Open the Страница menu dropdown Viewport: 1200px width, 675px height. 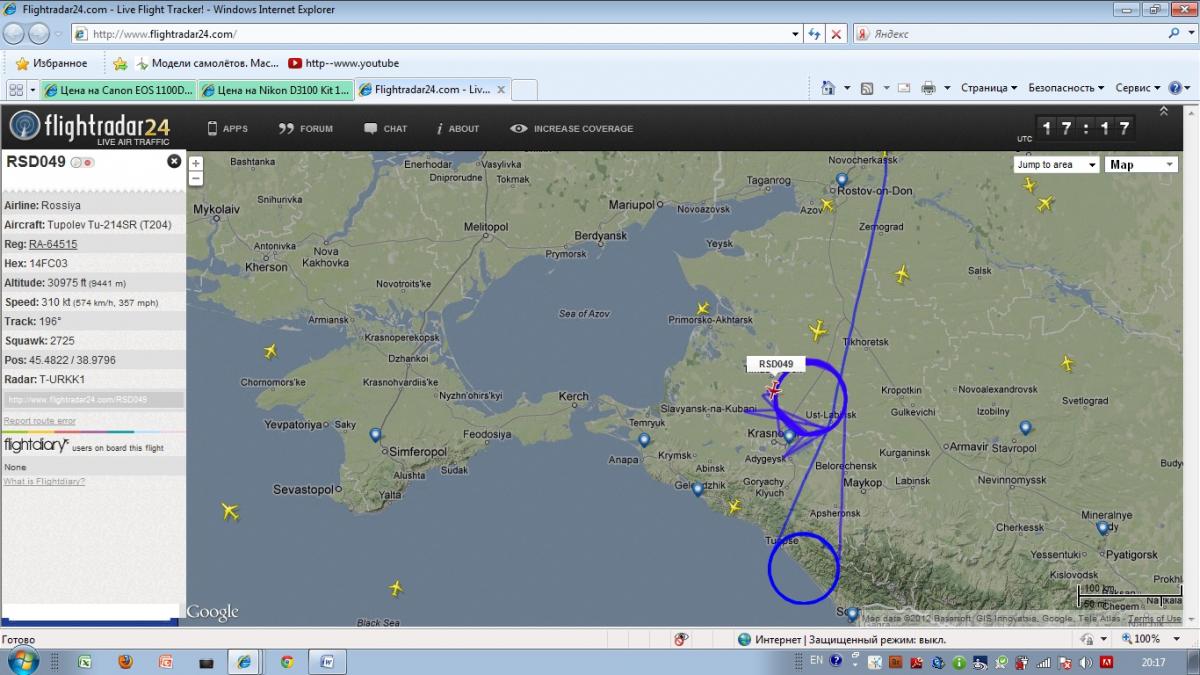coord(989,88)
